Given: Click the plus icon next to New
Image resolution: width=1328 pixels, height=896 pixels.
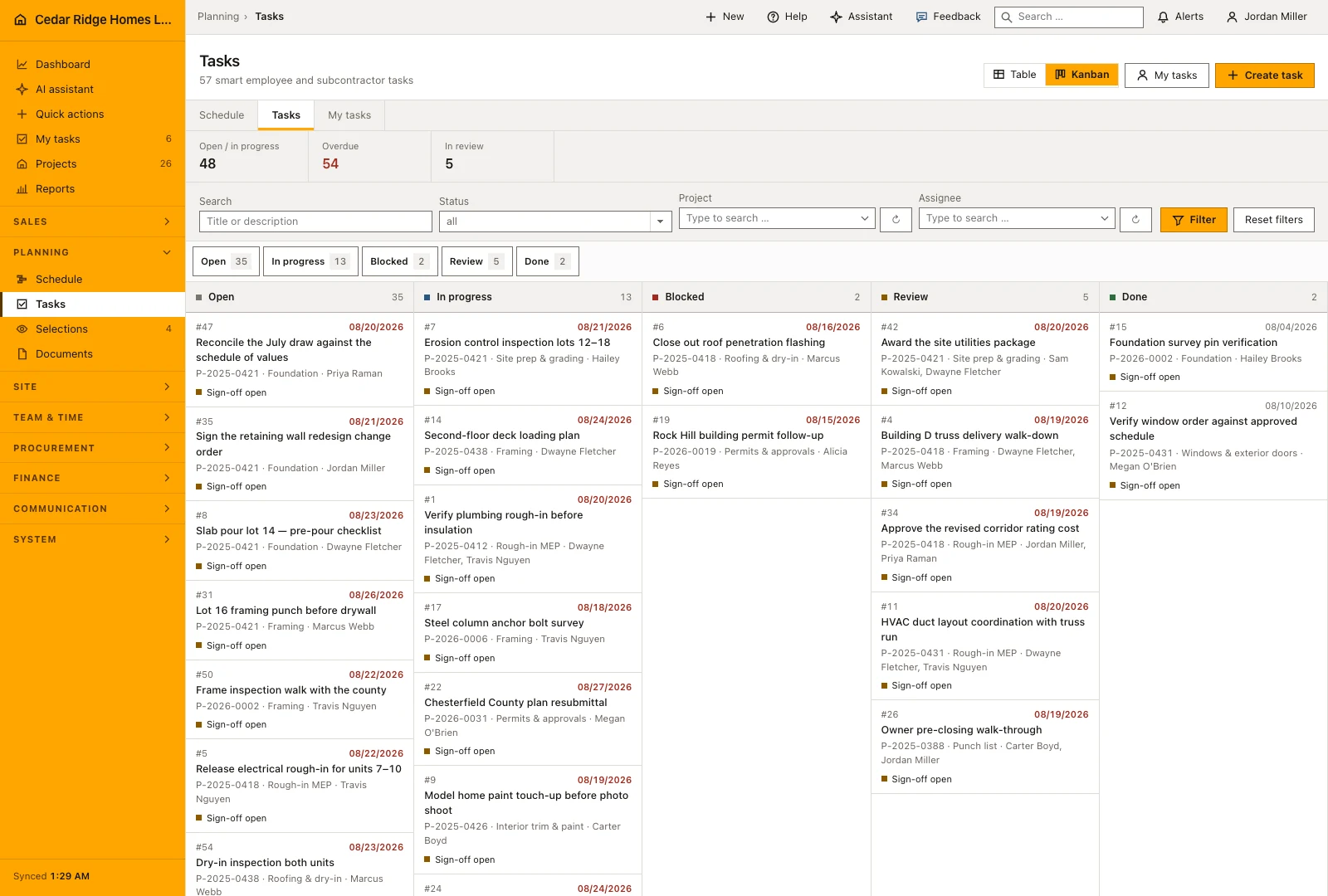Looking at the screenshot, I should coord(710,17).
